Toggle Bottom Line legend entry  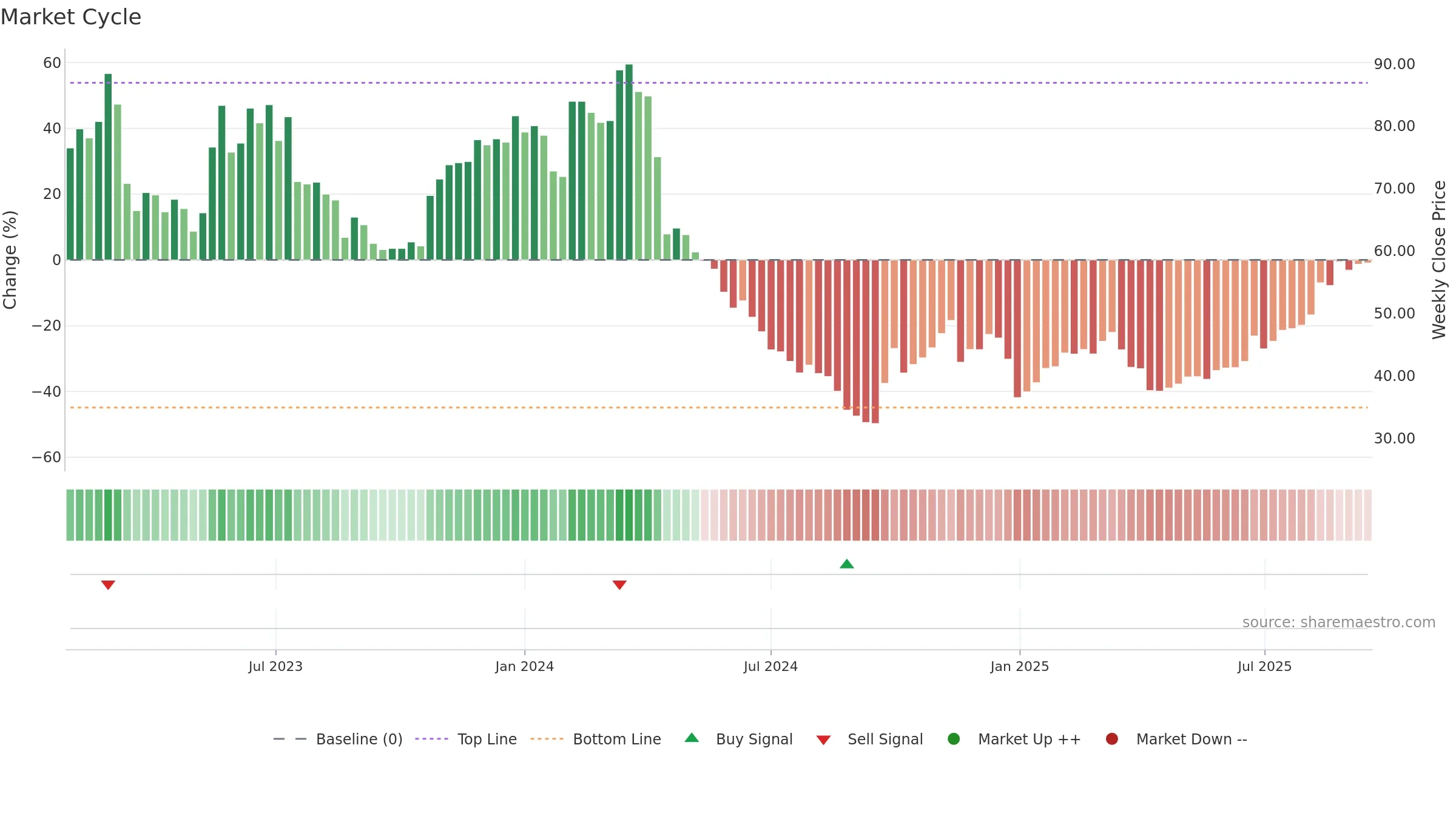pos(596,739)
